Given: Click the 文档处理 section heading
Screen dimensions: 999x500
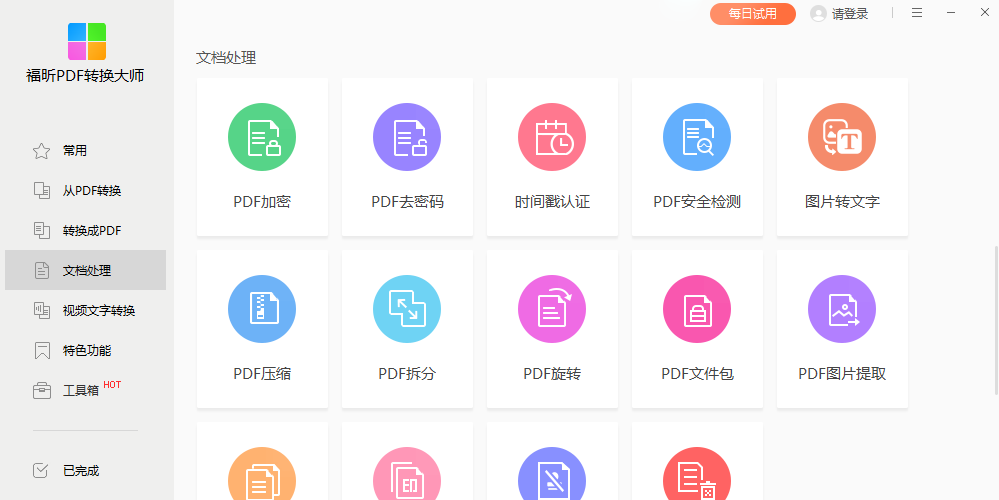Looking at the screenshot, I should [x=226, y=58].
